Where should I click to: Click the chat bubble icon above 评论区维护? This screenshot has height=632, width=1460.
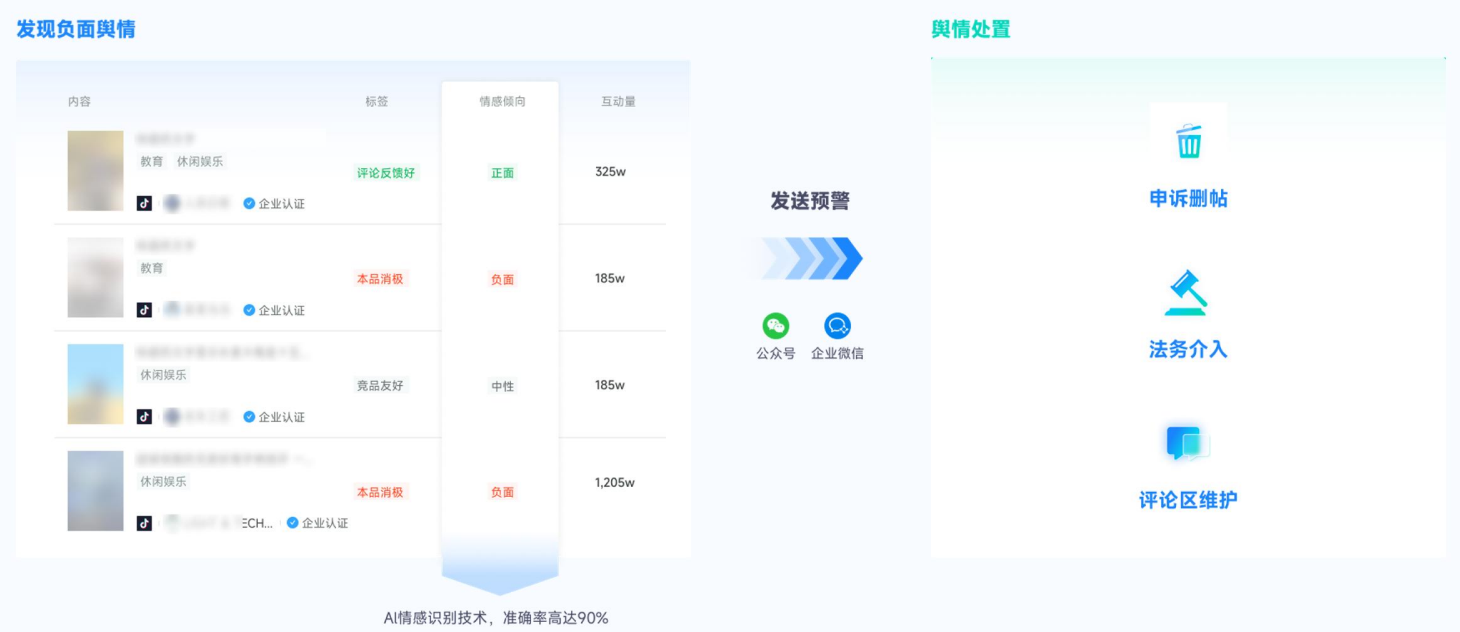[1187, 443]
